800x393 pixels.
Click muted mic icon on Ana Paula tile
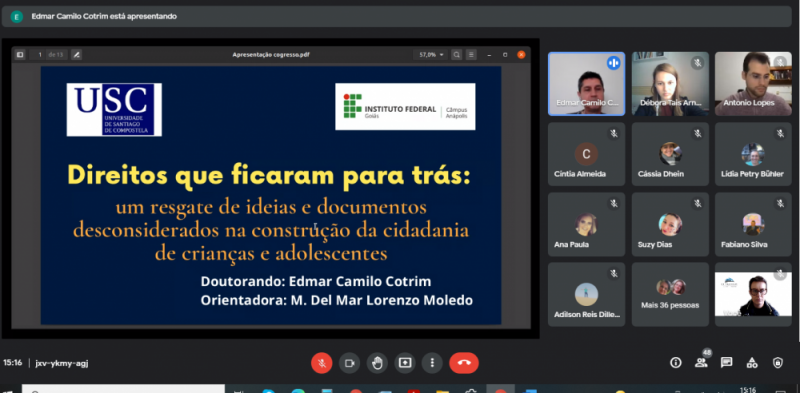(614, 203)
